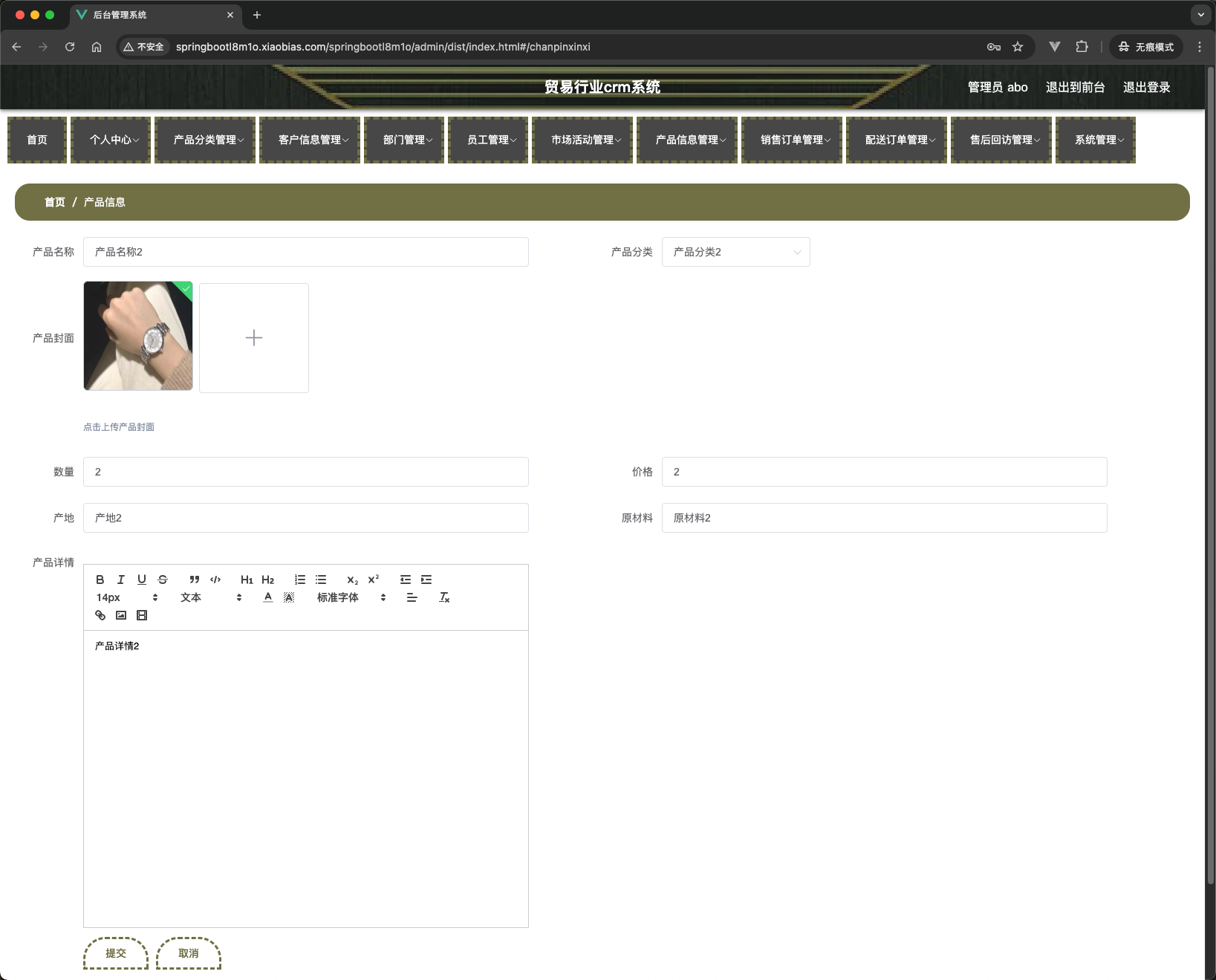The height and width of the screenshot is (980, 1216).
Task: Open 市场活动管理 menu
Action: pos(582,140)
